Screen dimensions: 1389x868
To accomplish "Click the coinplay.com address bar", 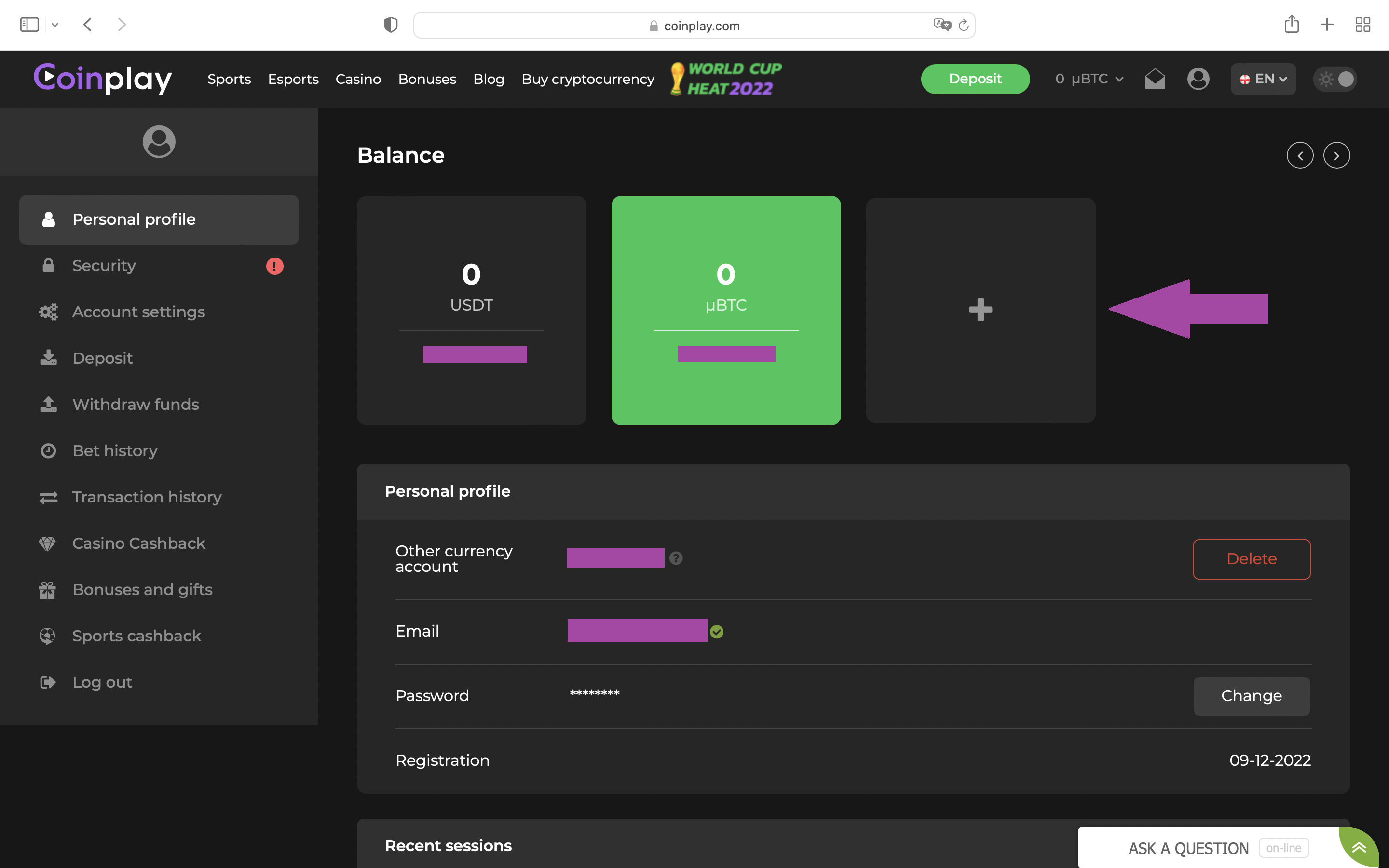I will 694,25.
